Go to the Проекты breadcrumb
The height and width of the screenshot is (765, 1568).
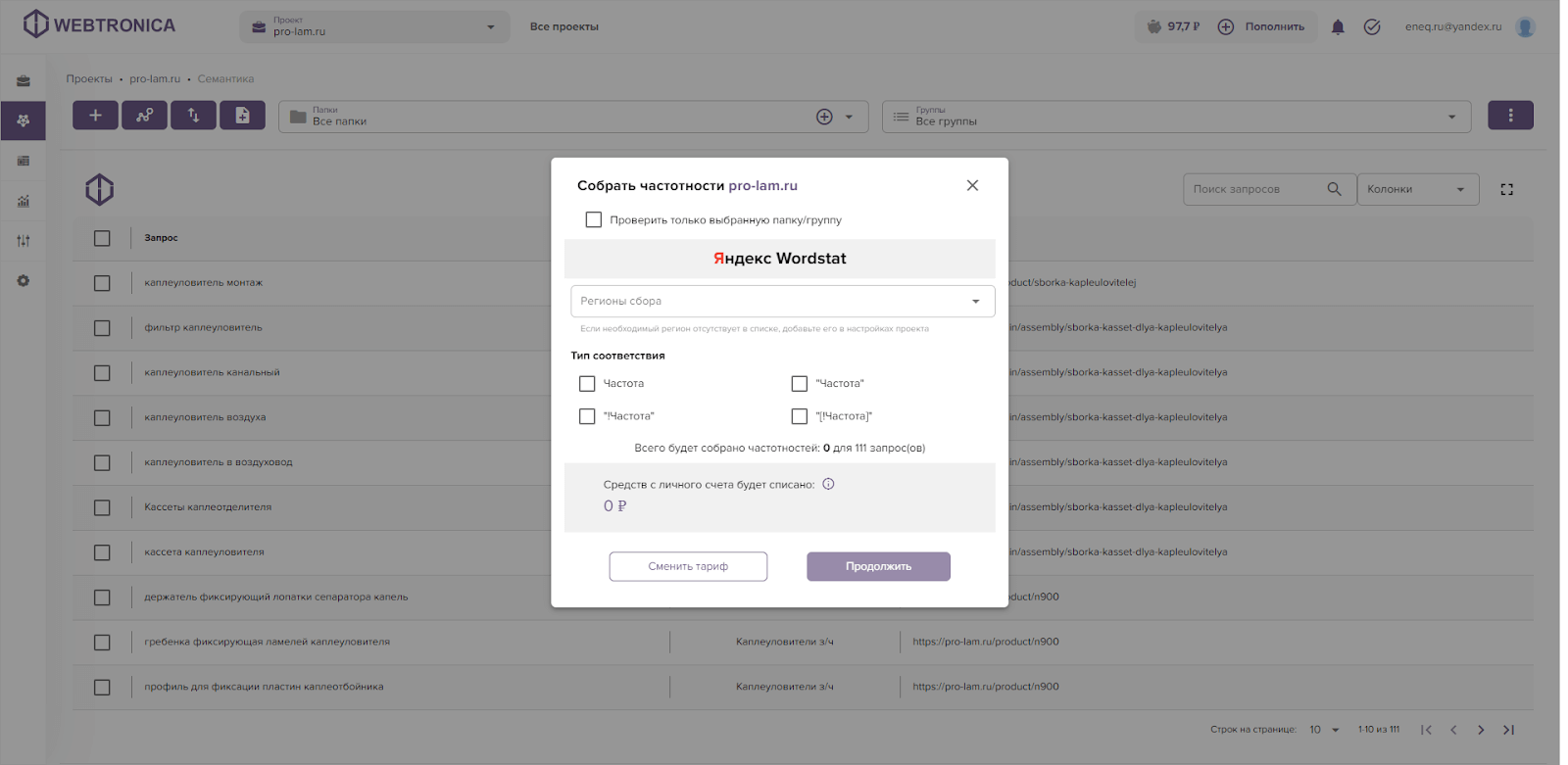click(89, 78)
